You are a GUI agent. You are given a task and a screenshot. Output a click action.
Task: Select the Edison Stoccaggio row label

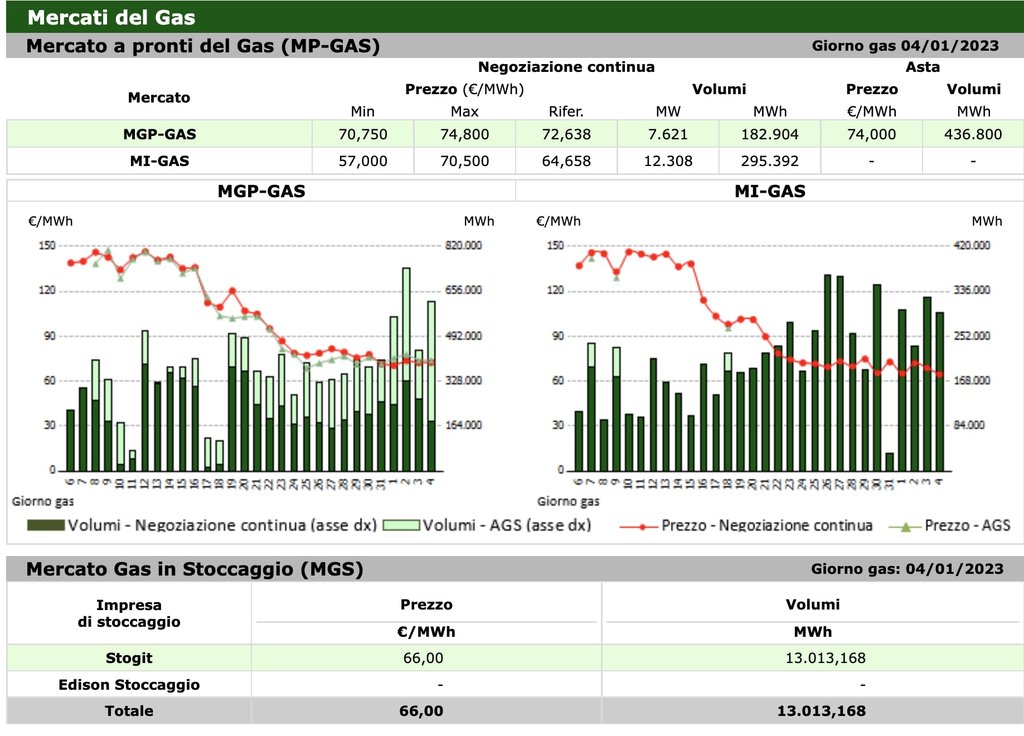pos(129,685)
